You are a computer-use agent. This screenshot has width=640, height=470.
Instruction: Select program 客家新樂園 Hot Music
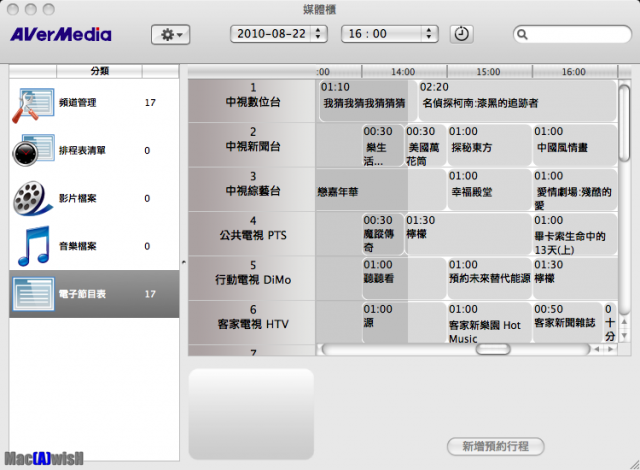point(489,323)
